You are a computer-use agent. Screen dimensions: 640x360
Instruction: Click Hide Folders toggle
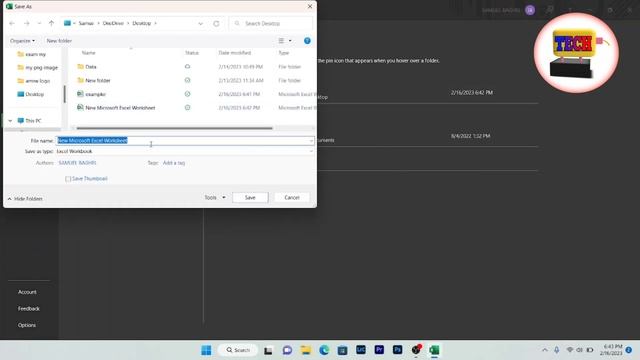point(25,199)
